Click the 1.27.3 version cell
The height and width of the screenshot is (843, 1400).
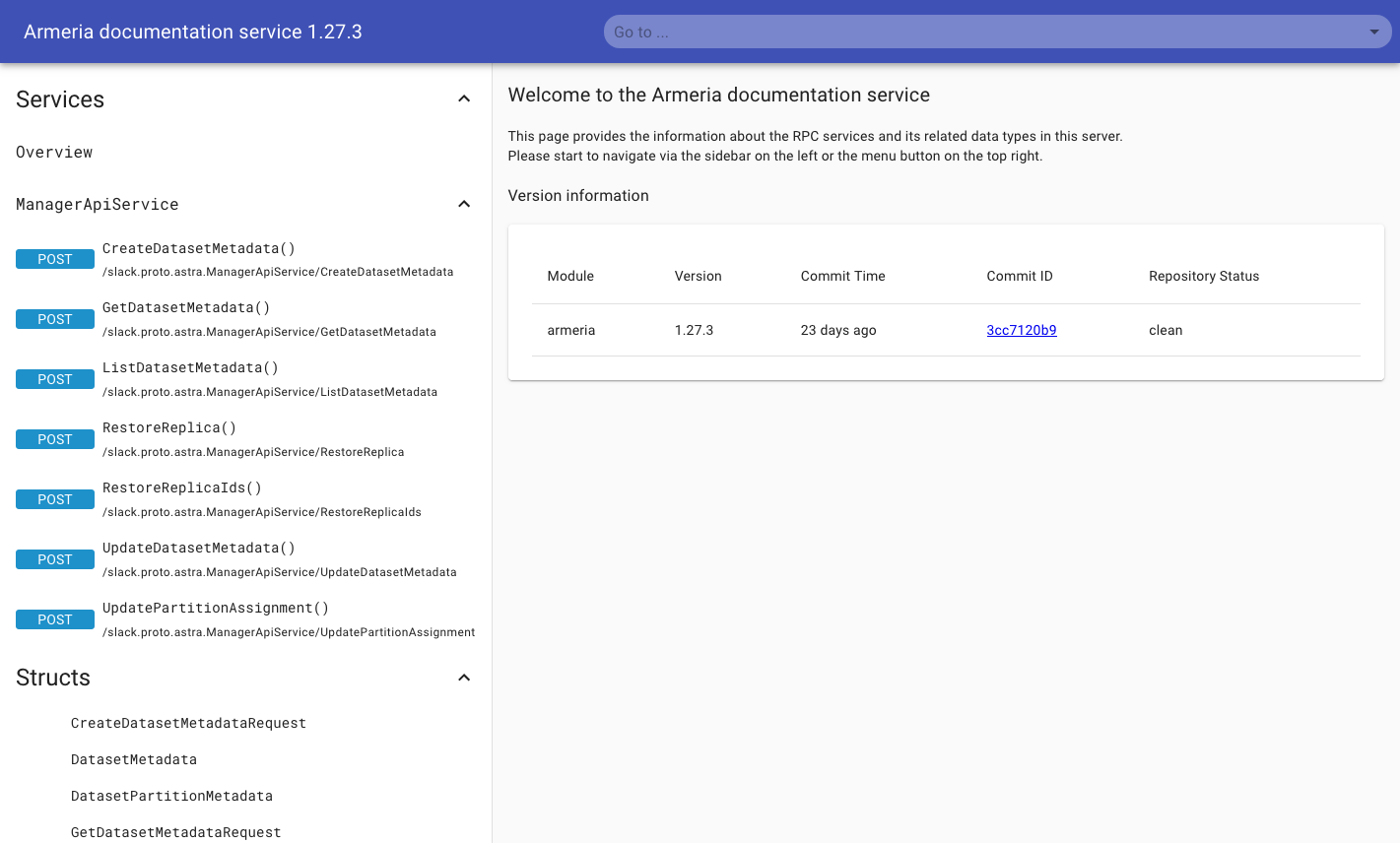pyautogui.click(x=695, y=330)
